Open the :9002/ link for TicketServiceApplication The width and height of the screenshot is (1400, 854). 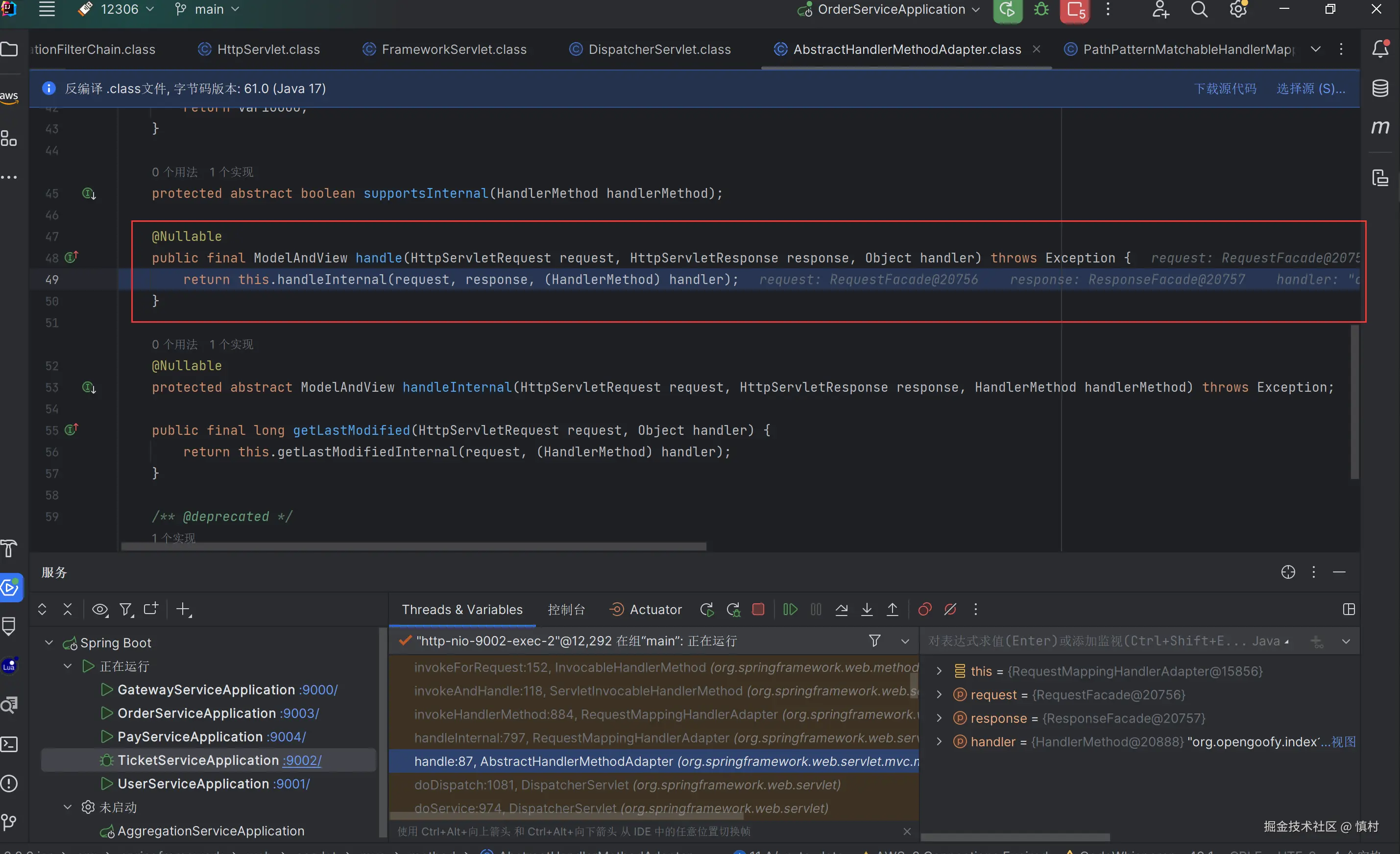click(302, 760)
